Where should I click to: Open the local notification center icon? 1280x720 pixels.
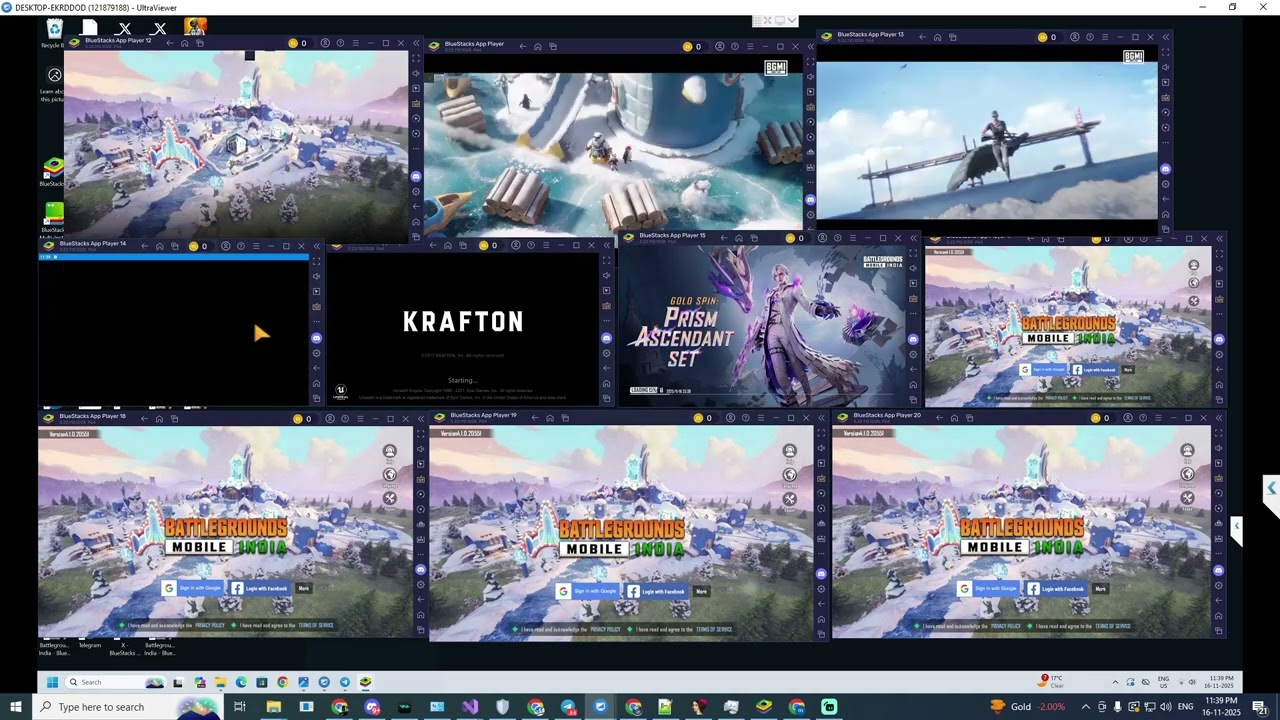[x=1261, y=707]
